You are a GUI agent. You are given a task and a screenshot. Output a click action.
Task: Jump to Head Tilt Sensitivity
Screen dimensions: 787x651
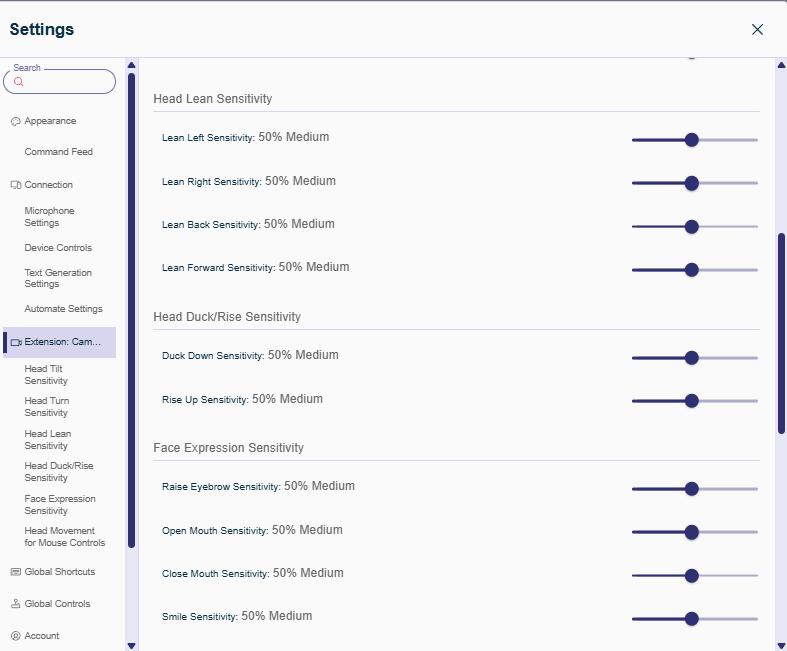[x=46, y=374]
